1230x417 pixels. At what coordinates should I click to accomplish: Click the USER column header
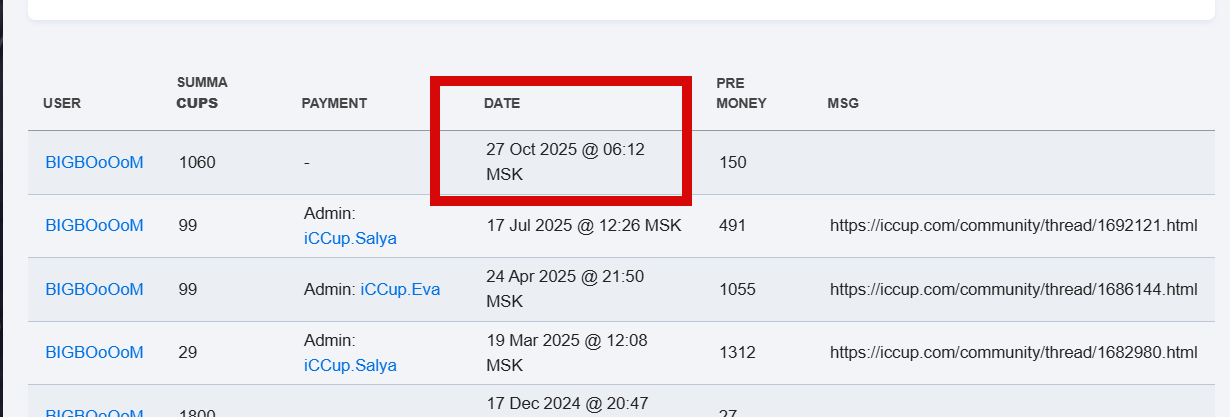(x=62, y=103)
